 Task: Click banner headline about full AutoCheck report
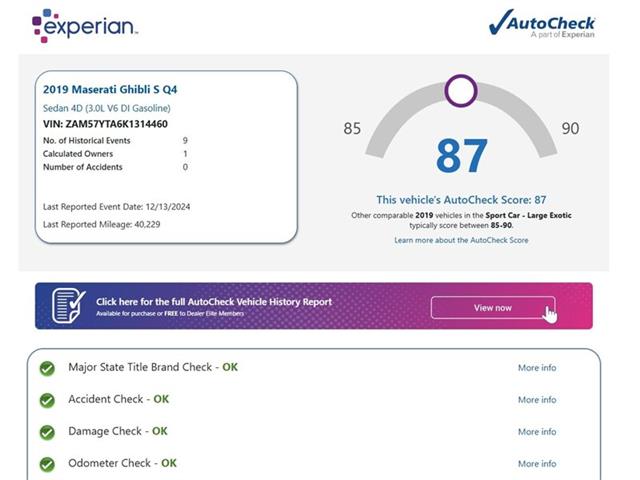coord(214,302)
